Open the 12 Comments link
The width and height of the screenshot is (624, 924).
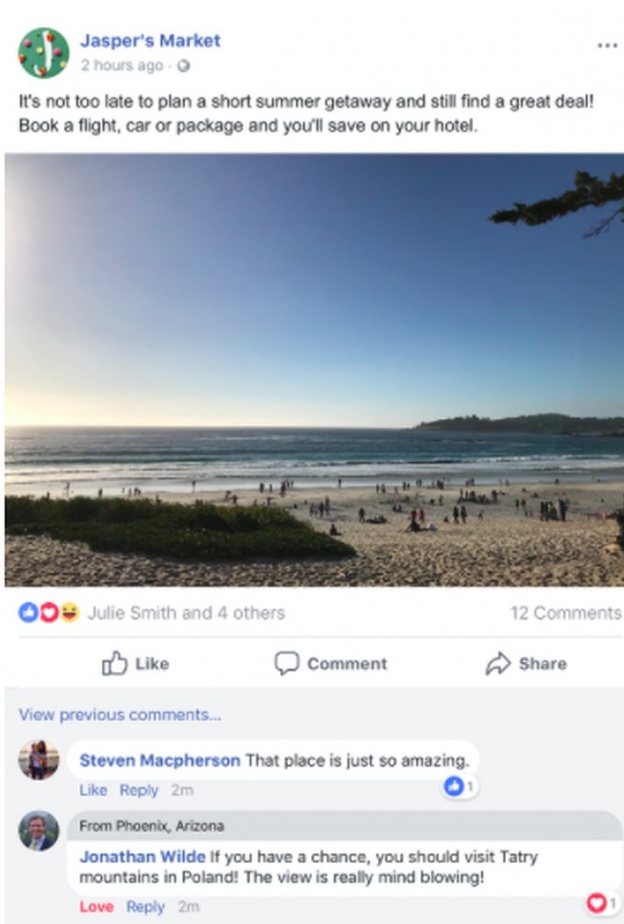[x=565, y=613]
